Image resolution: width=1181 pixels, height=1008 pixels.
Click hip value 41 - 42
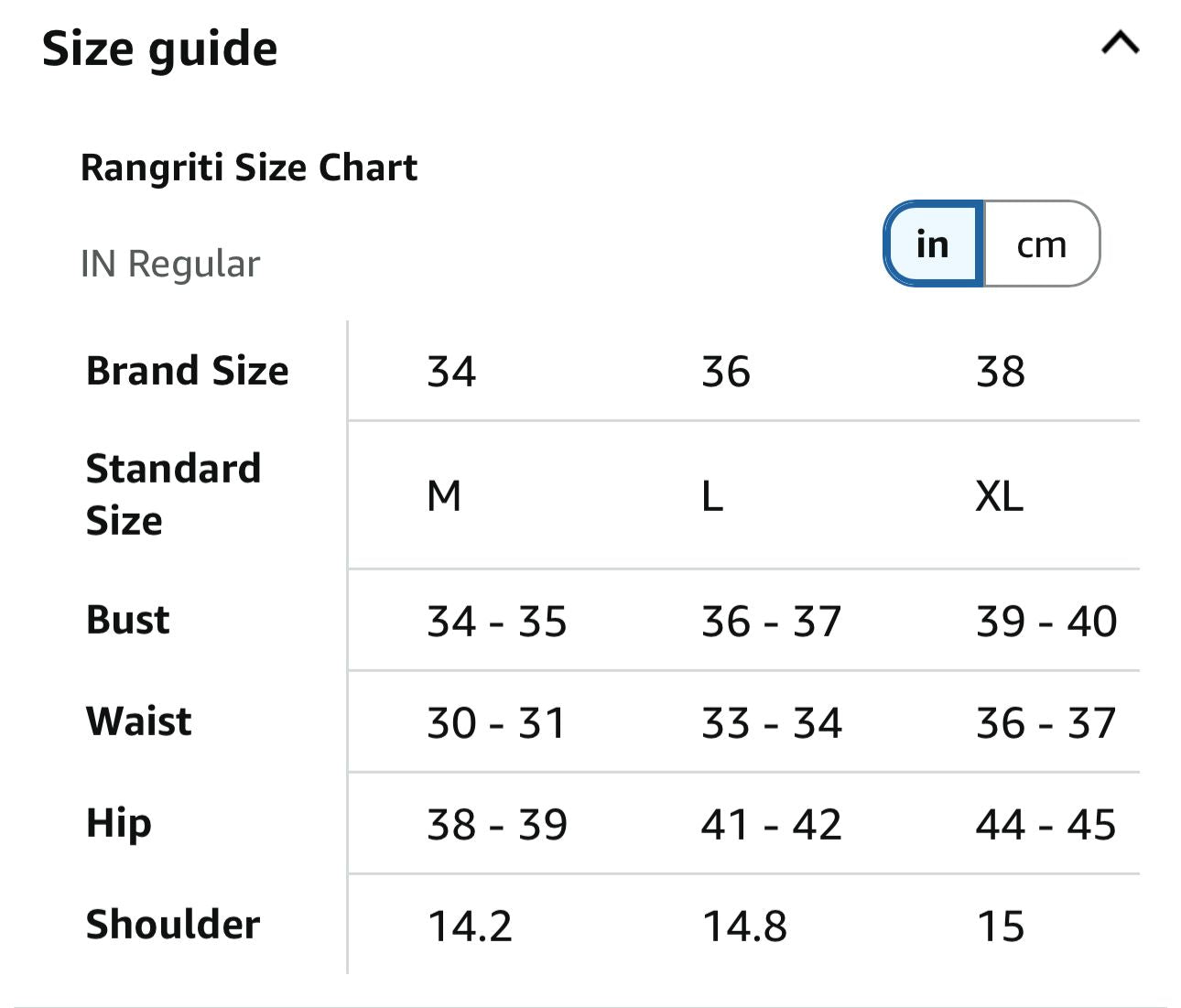pos(772,825)
